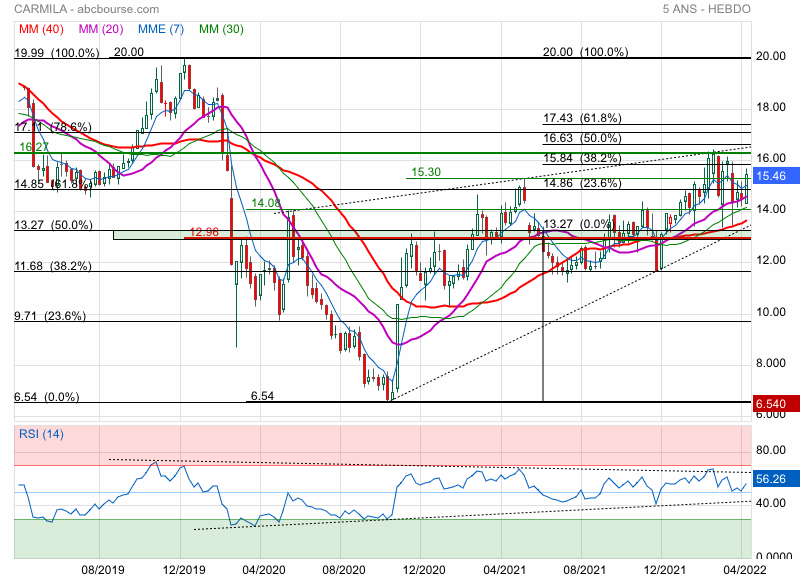Click the 19.99 (100.0%) Fibonacci label

click(x=57, y=53)
